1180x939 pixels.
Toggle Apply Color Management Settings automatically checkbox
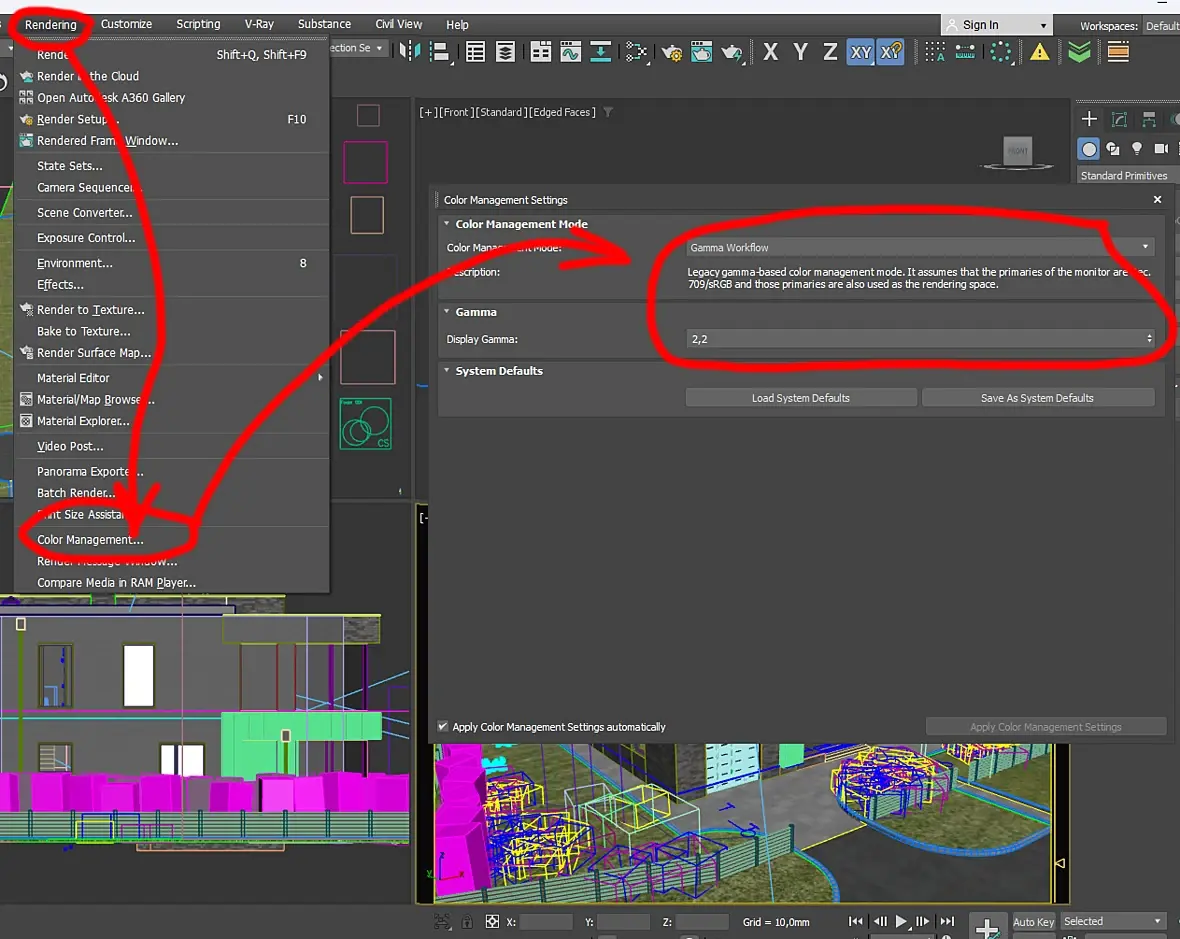click(442, 726)
